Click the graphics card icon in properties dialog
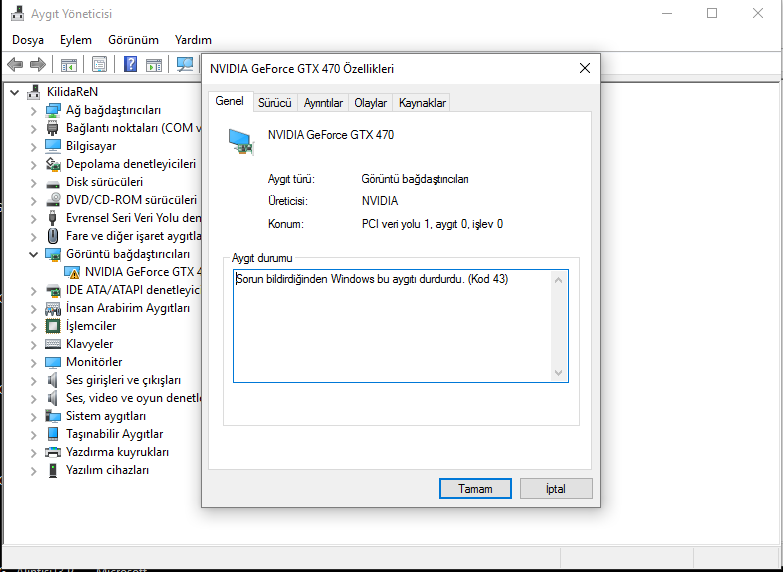 pos(242,142)
